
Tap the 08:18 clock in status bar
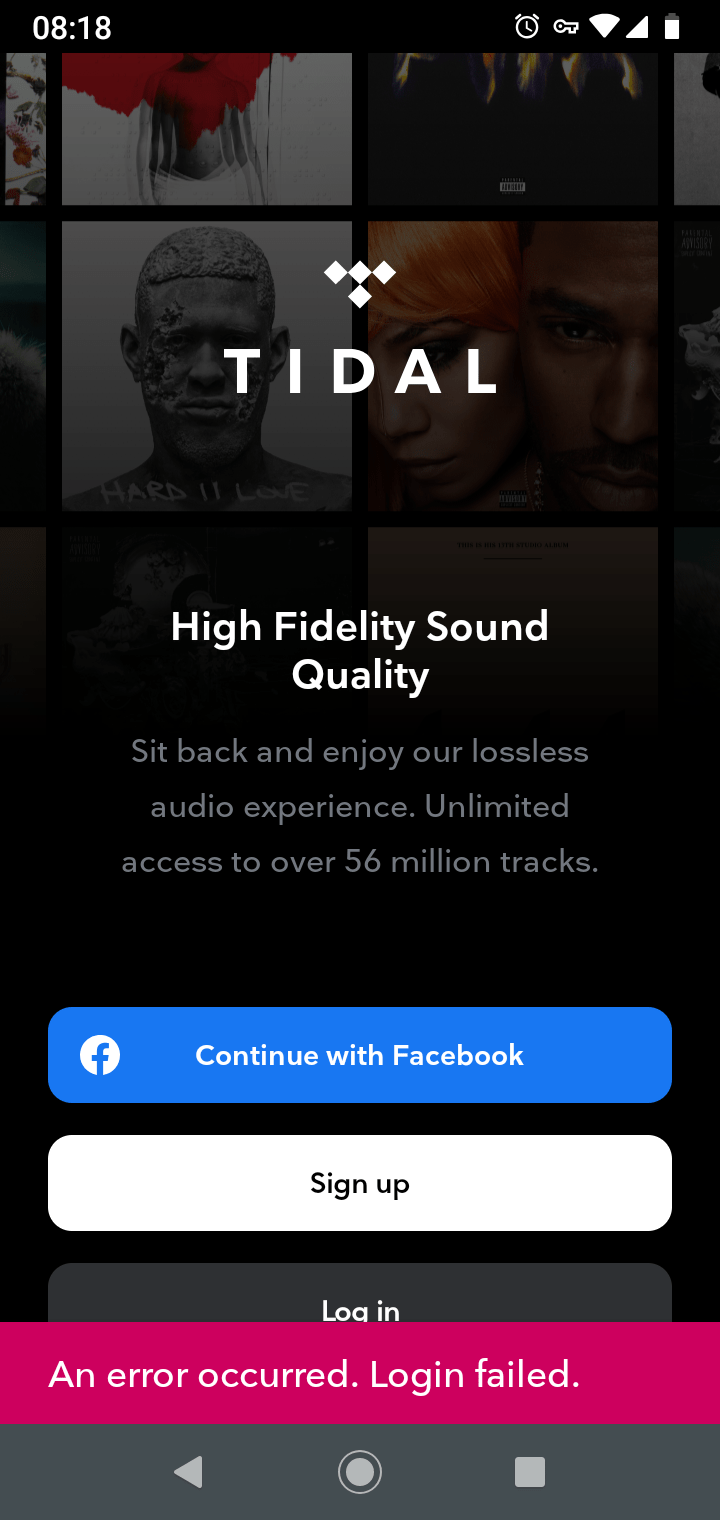tap(72, 27)
